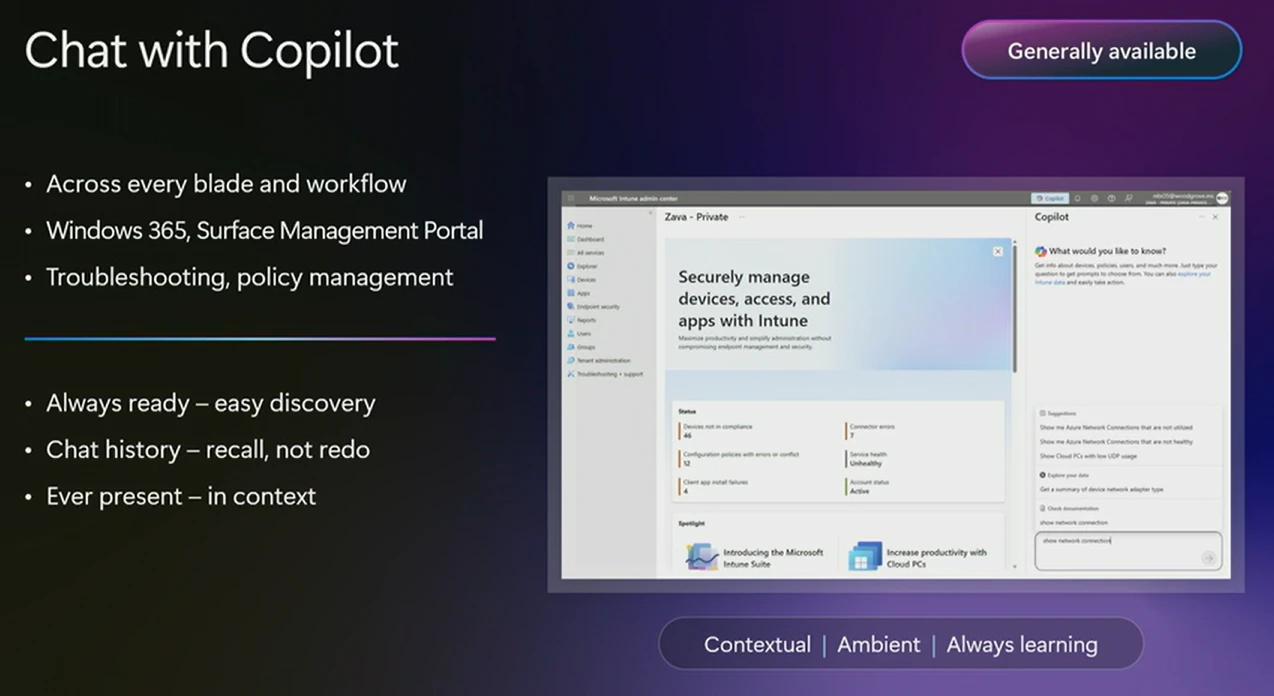Click the help question mark icon
This screenshot has height=696, width=1274.
(1111, 198)
